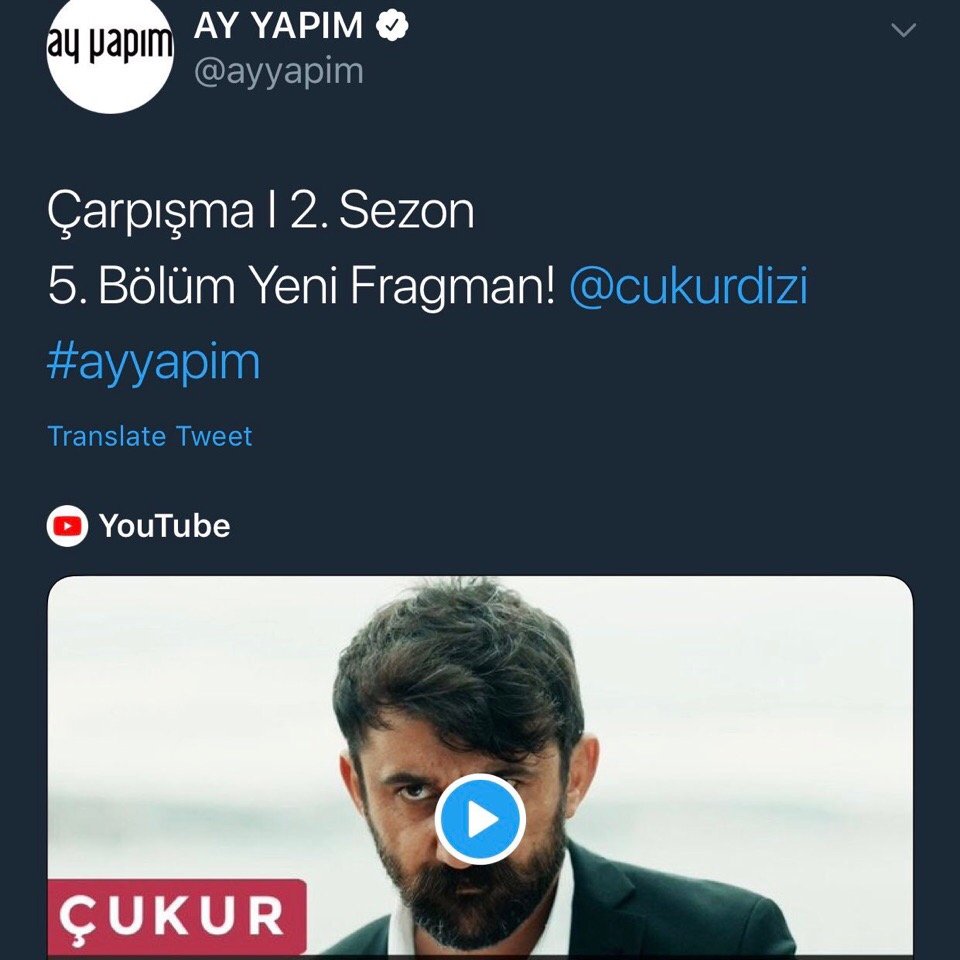This screenshot has width=960, height=960.
Task: Play the video with the blue play button
Action: click(480, 819)
